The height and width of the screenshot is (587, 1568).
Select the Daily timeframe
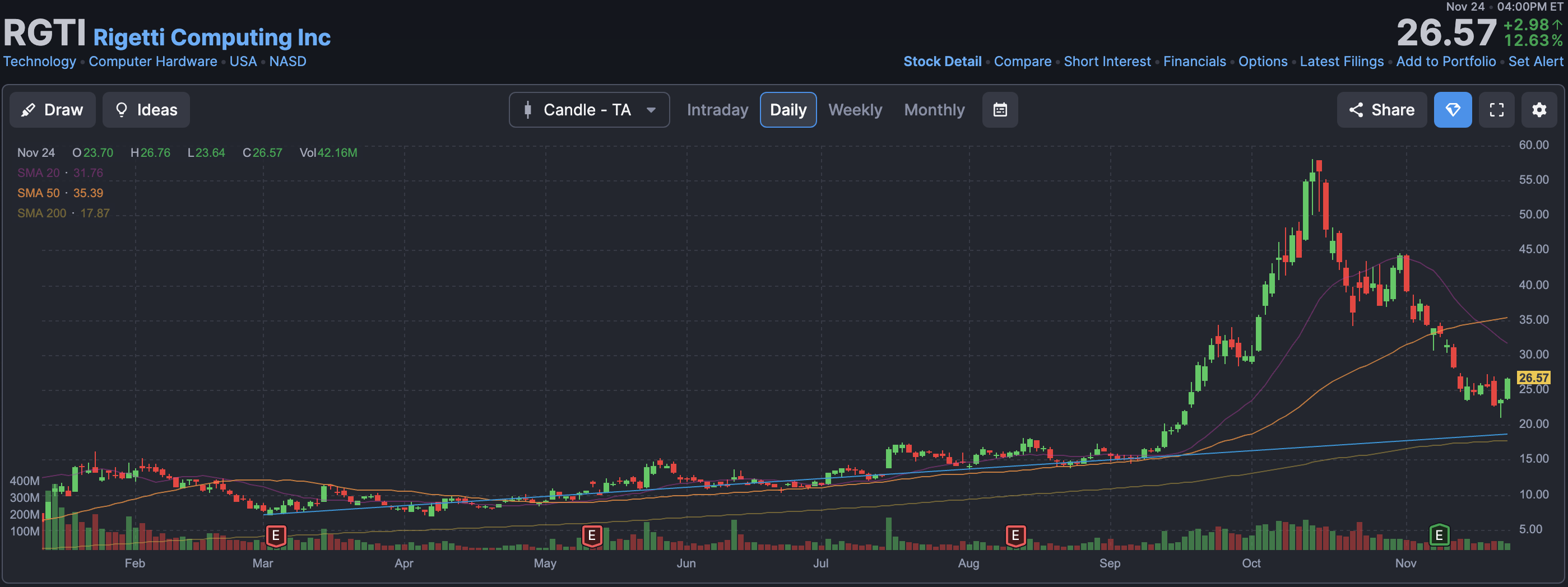pyautogui.click(x=788, y=110)
